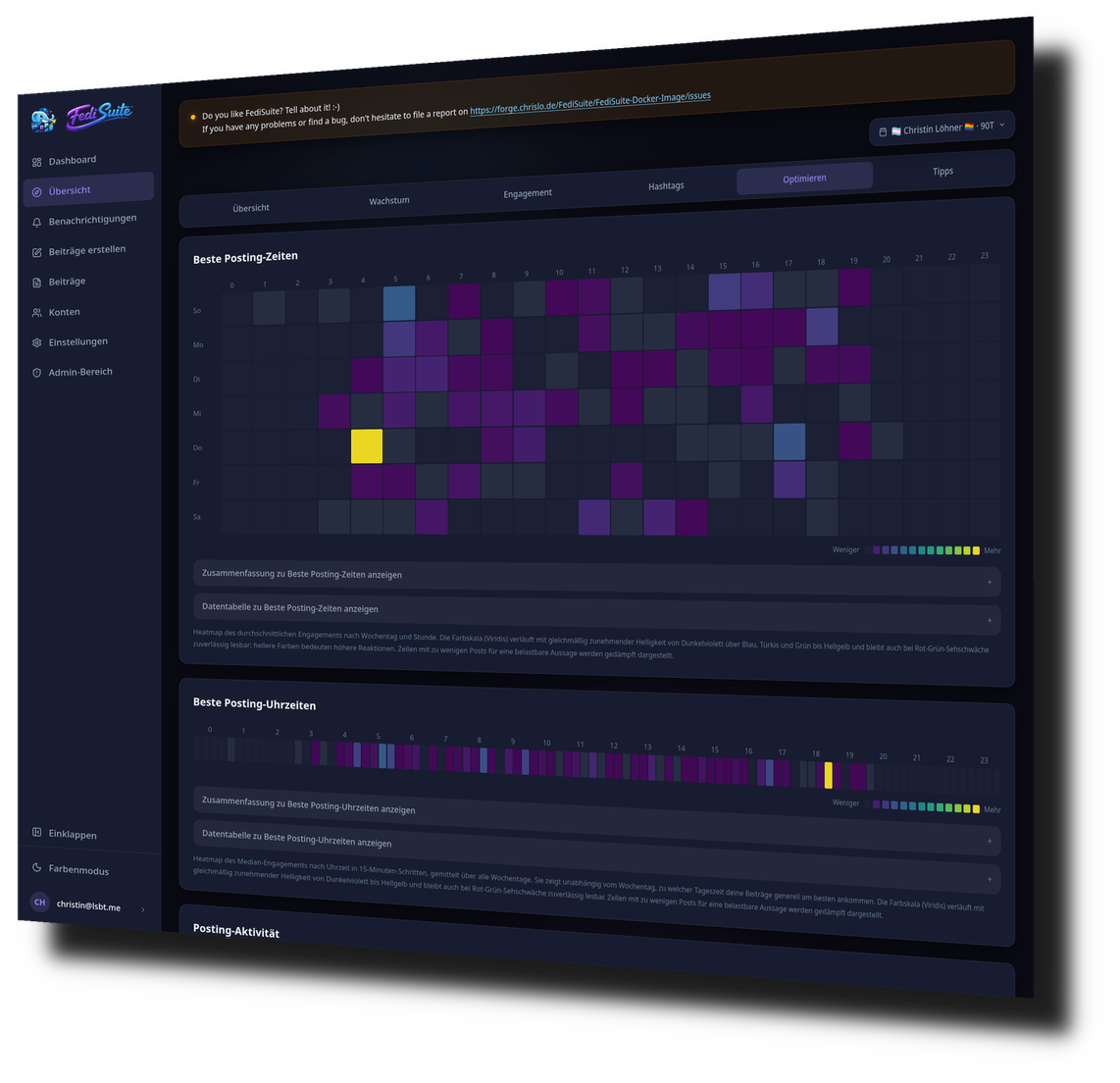The image size is (1120, 1083).
Task: Switch to the Wachstum tab
Action: pos(389,201)
